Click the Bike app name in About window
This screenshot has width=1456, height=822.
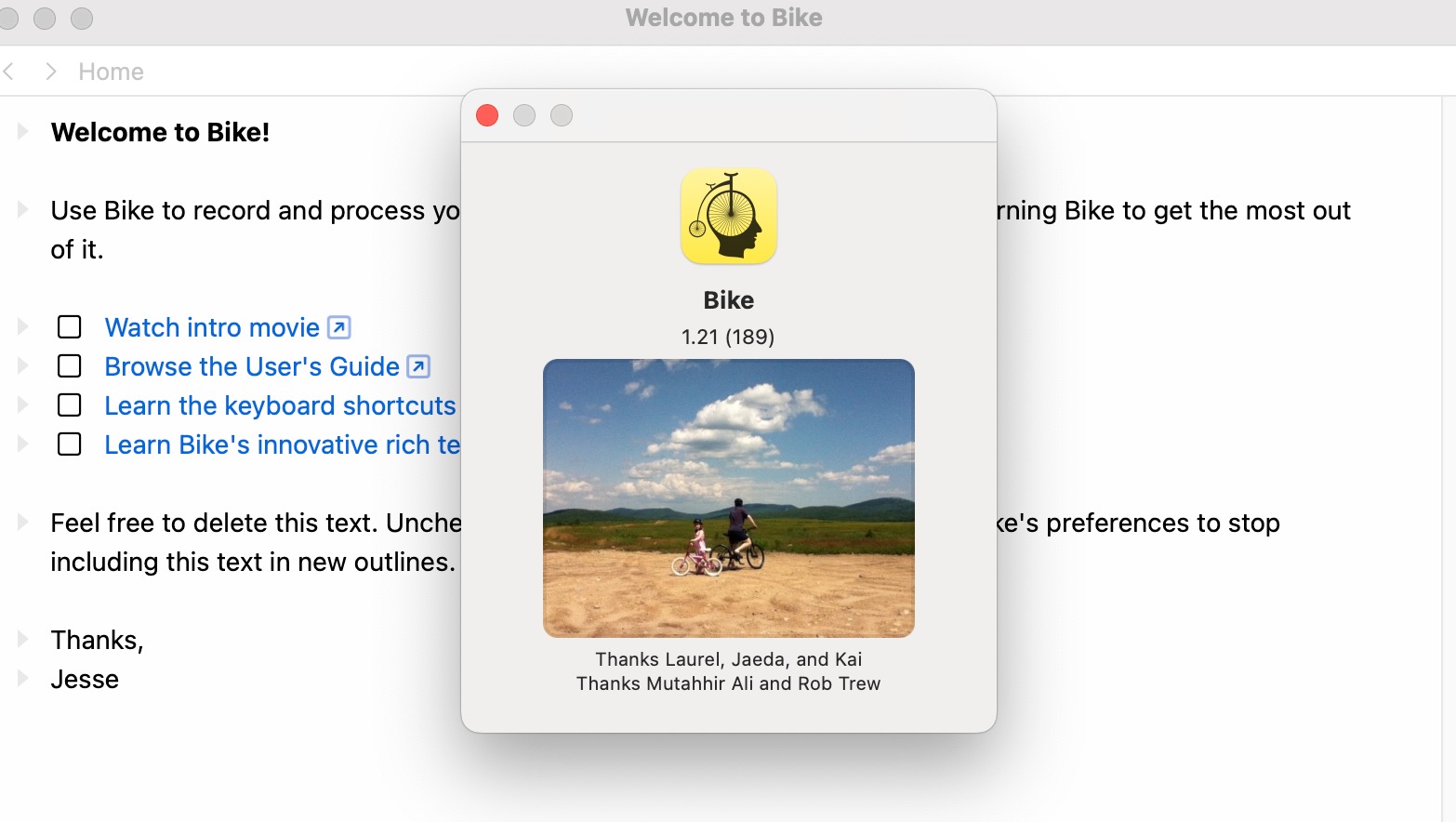[x=729, y=300]
